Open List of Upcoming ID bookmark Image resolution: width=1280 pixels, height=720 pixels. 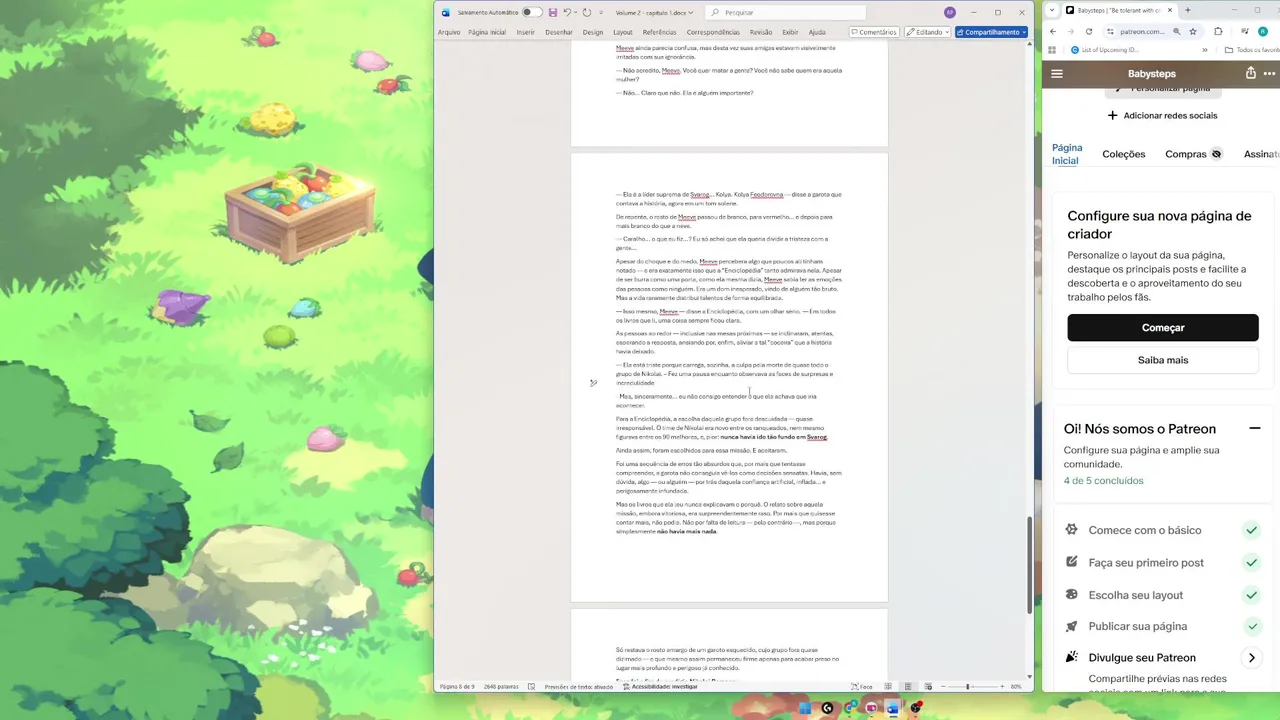1104,50
